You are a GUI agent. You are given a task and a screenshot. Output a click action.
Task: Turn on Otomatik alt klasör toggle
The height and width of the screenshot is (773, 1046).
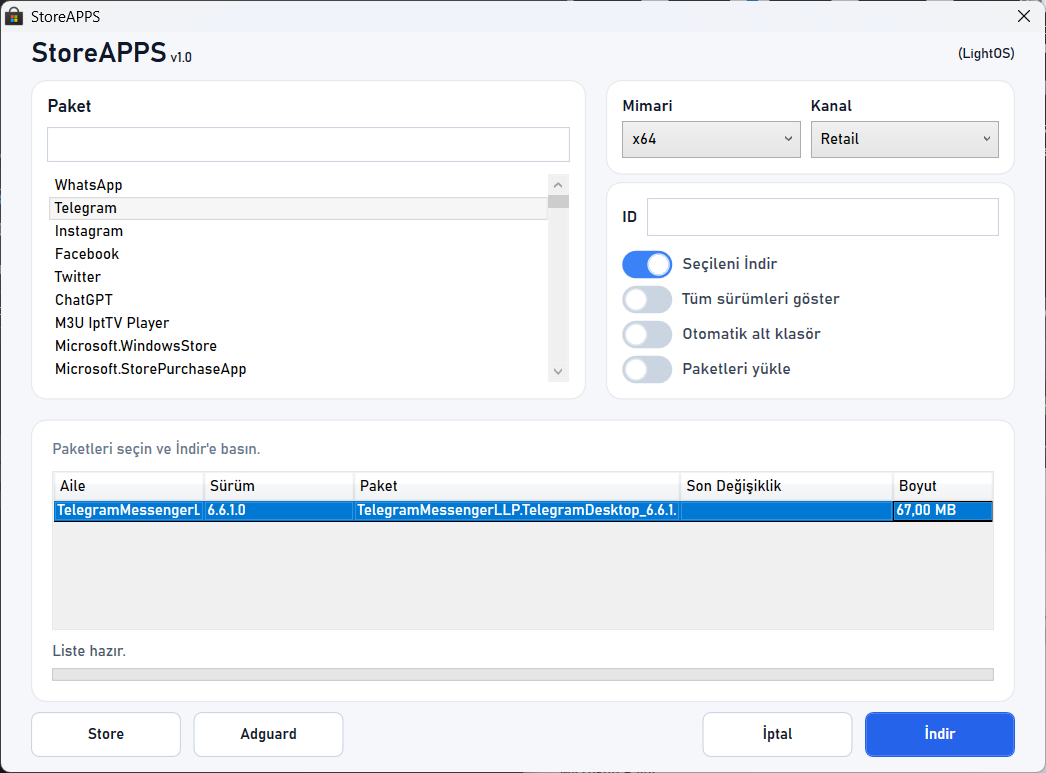coord(646,334)
